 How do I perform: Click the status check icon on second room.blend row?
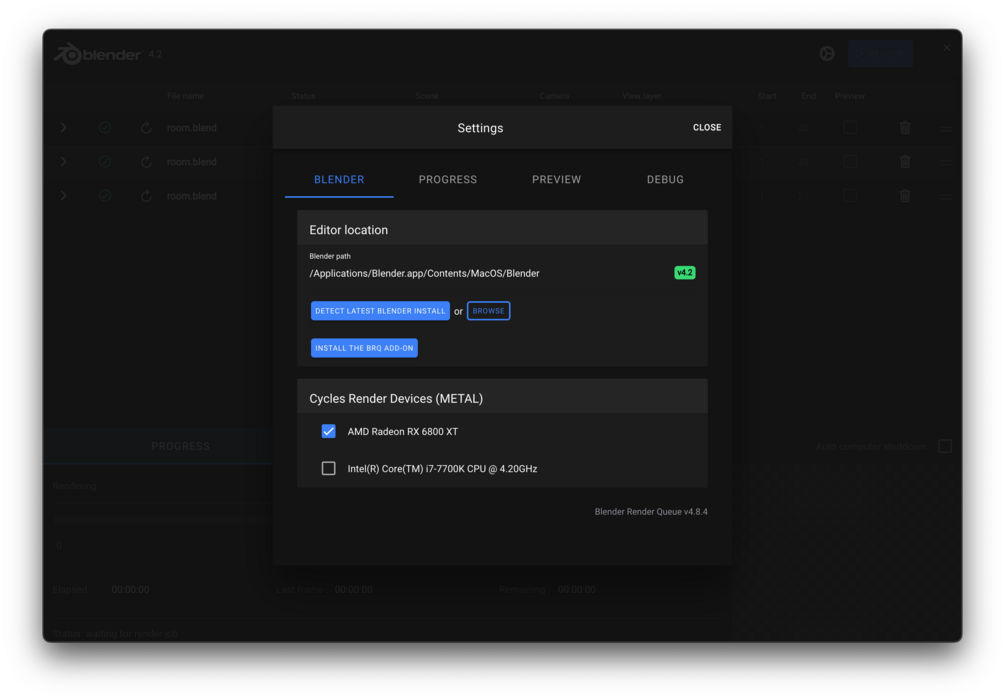(x=105, y=161)
